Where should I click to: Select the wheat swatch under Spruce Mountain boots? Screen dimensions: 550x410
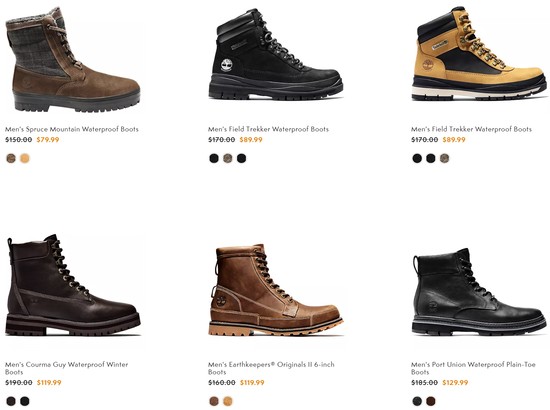tap(25, 158)
